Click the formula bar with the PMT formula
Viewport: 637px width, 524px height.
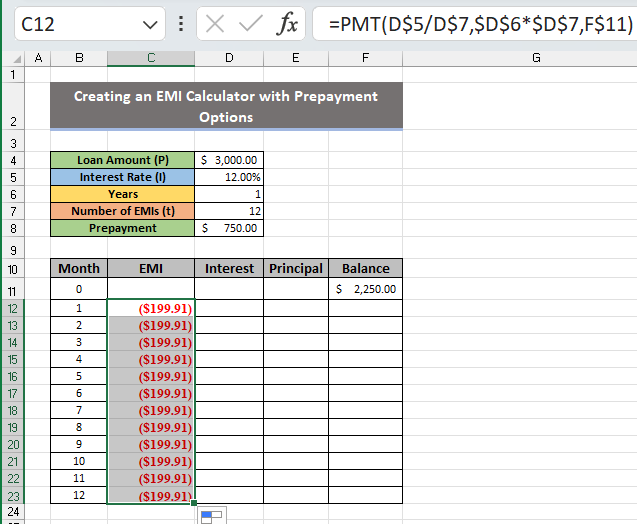click(474, 24)
